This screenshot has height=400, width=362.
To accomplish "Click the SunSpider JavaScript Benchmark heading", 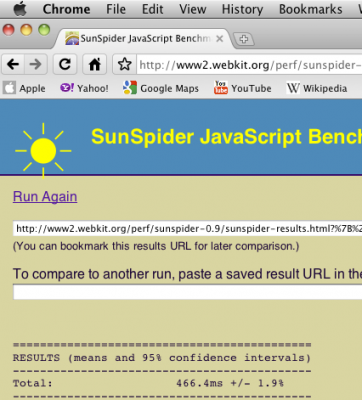I will (x=226, y=137).
